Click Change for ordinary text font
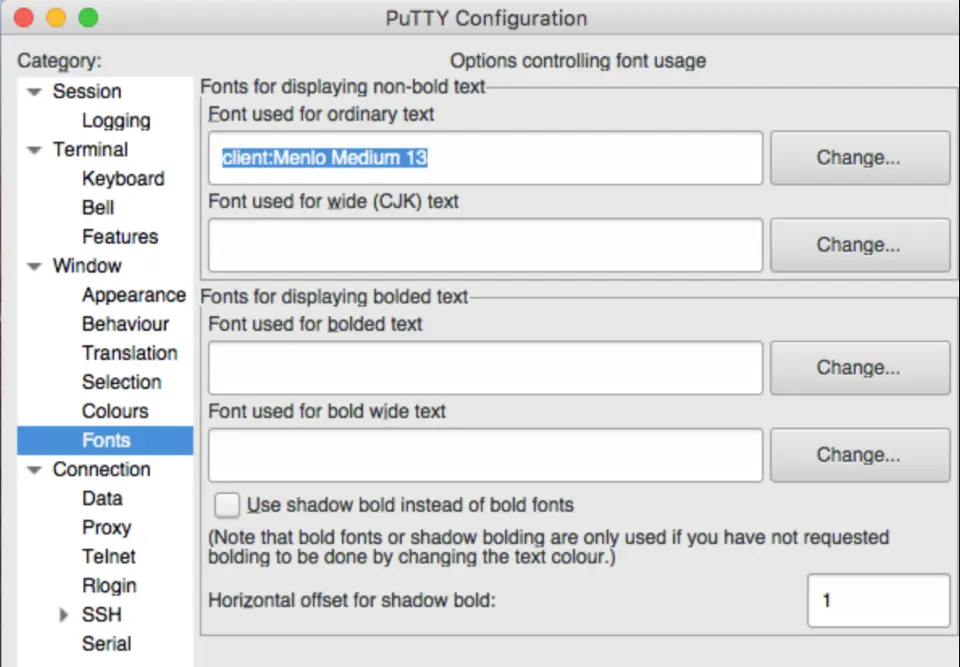Viewport: 960px width, 667px height. click(860, 157)
